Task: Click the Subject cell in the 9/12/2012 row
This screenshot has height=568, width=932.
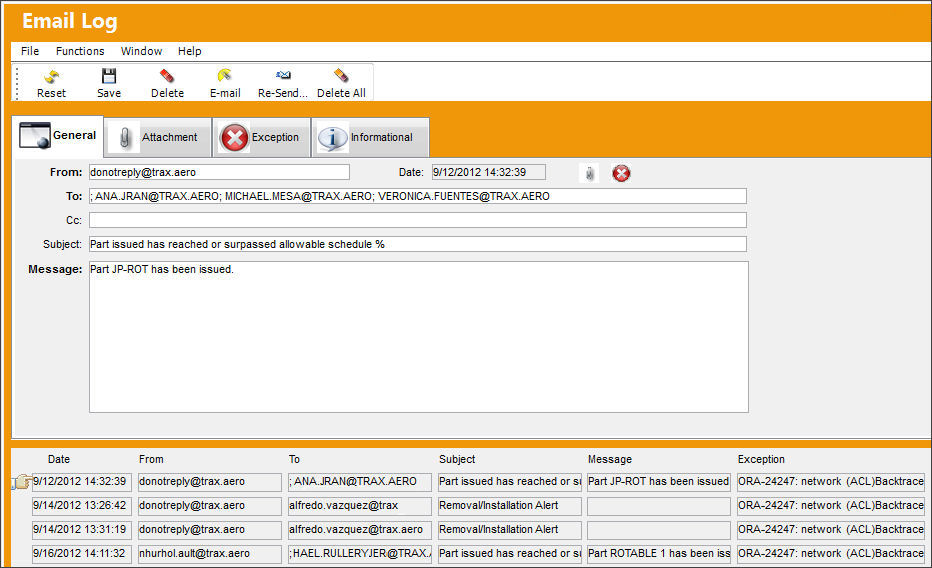Action: pos(510,482)
